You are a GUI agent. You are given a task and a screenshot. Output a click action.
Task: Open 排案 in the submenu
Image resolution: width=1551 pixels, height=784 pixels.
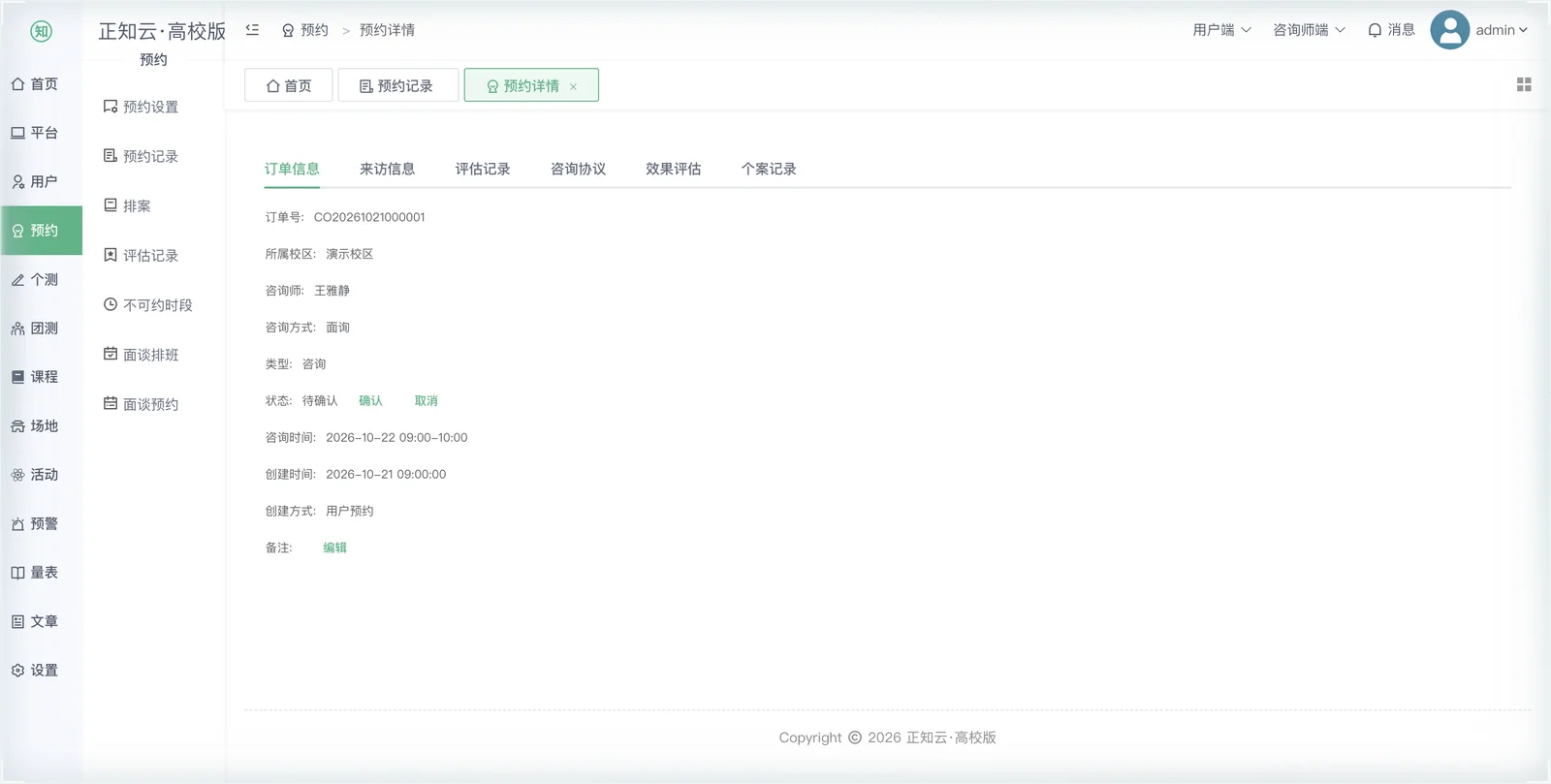point(127,205)
